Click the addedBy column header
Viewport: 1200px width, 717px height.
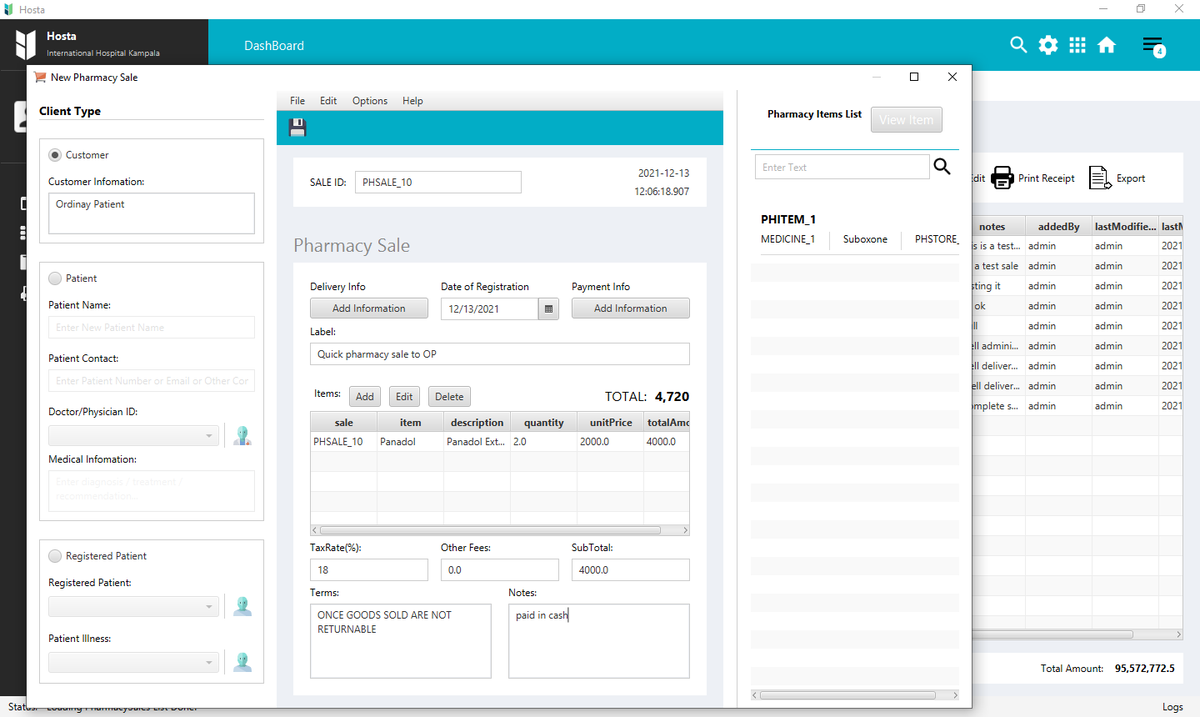1058,227
